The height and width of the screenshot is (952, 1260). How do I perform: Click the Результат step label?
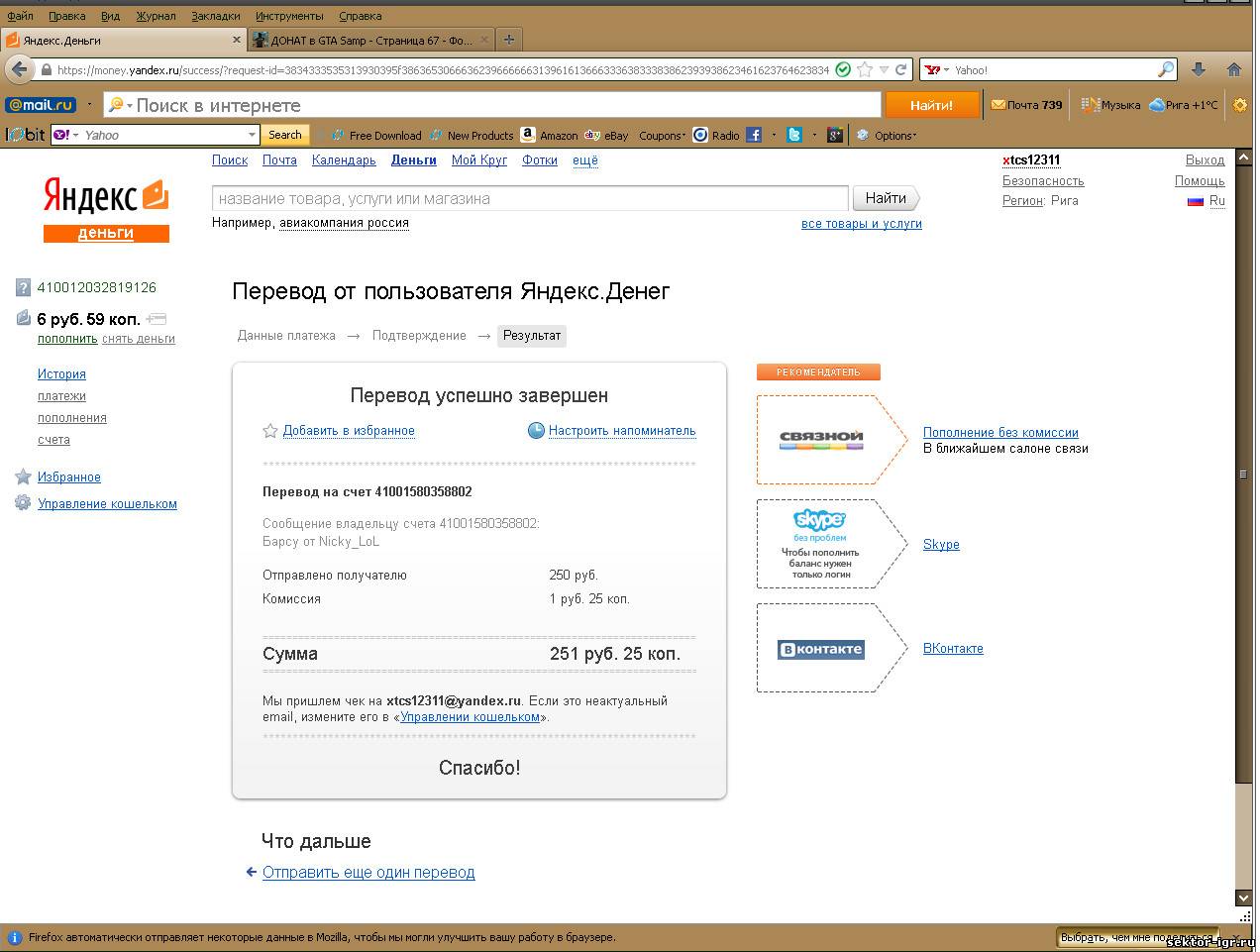pos(532,336)
